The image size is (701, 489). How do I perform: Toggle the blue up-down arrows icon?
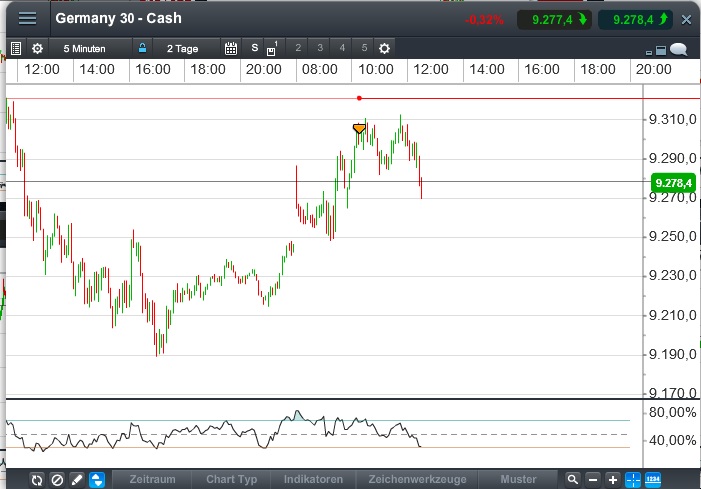pyautogui.click(x=97, y=480)
